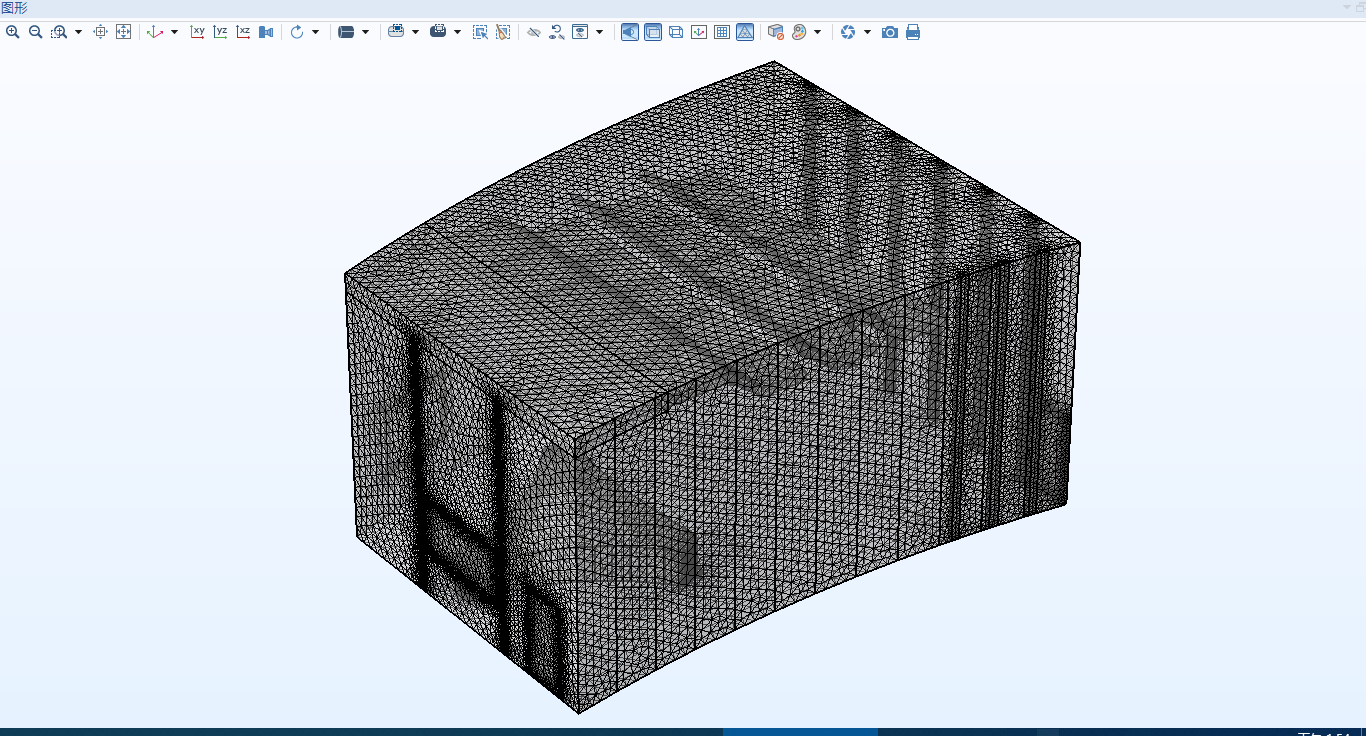The width and height of the screenshot is (1366, 736).
Task: Open the color theme palette dropdown
Action: 817,32
